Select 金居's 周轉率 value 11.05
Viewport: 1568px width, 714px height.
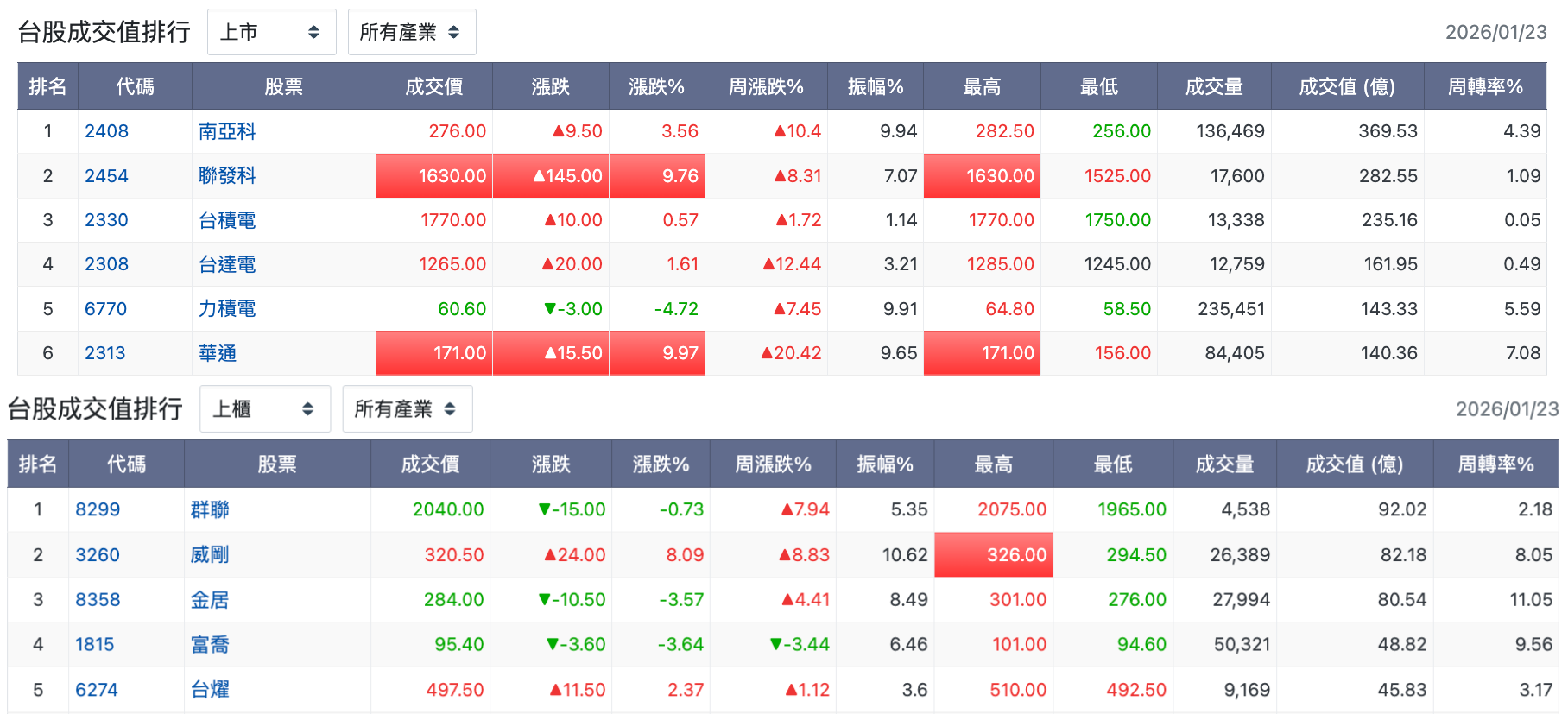(1531, 600)
